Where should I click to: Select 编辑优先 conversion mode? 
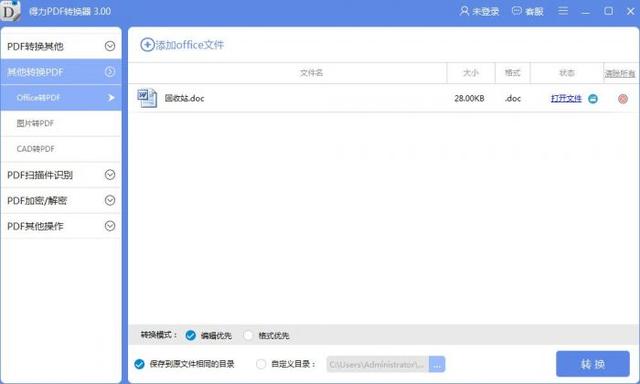(190, 335)
